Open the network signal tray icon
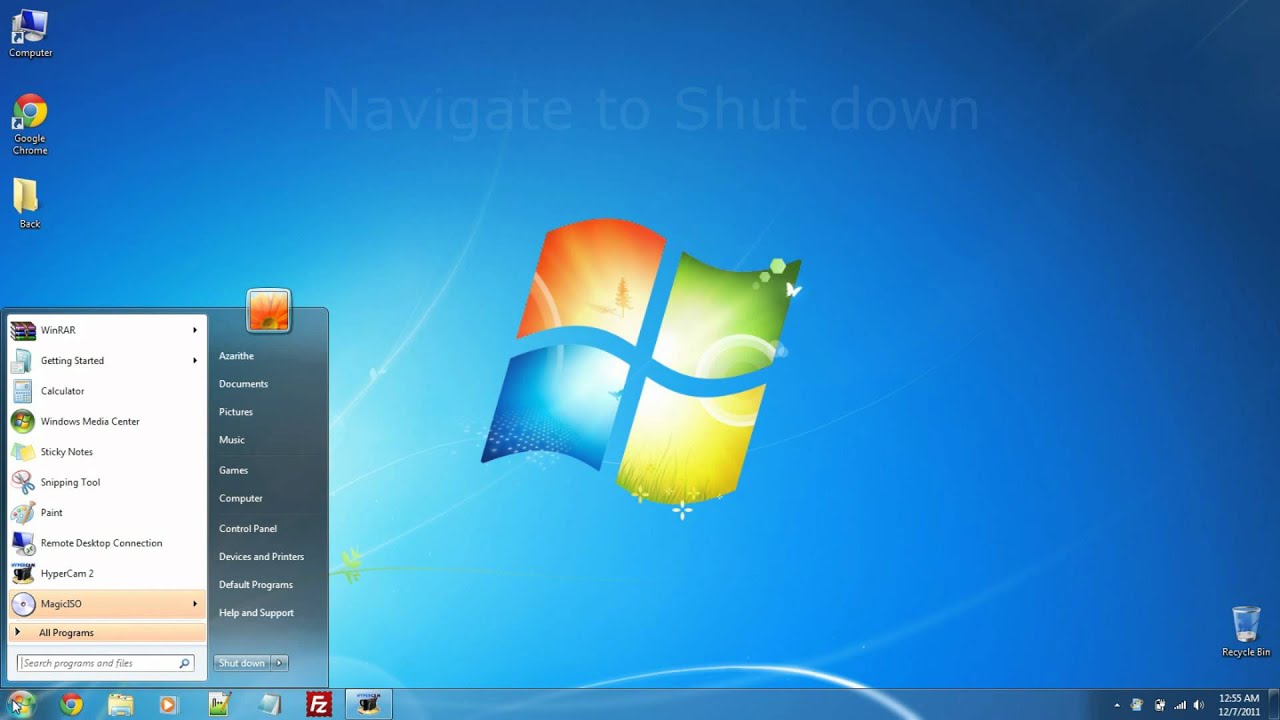Image resolution: width=1280 pixels, height=720 pixels. point(1180,705)
